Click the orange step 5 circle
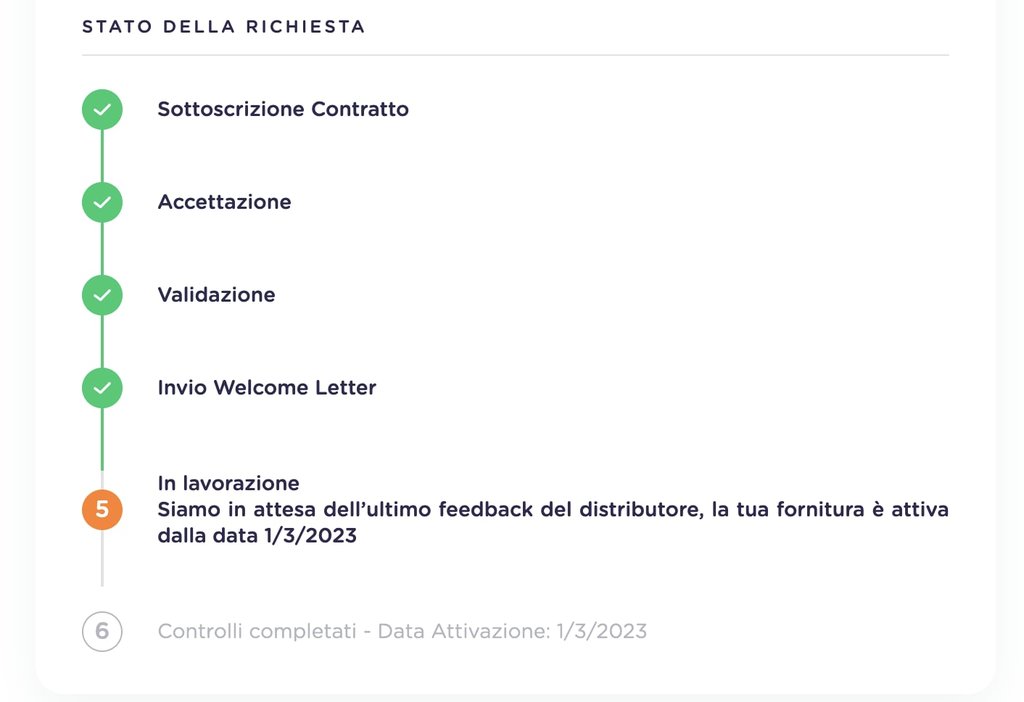Image resolution: width=1024 pixels, height=702 pixels. click(x=102, y=510)
